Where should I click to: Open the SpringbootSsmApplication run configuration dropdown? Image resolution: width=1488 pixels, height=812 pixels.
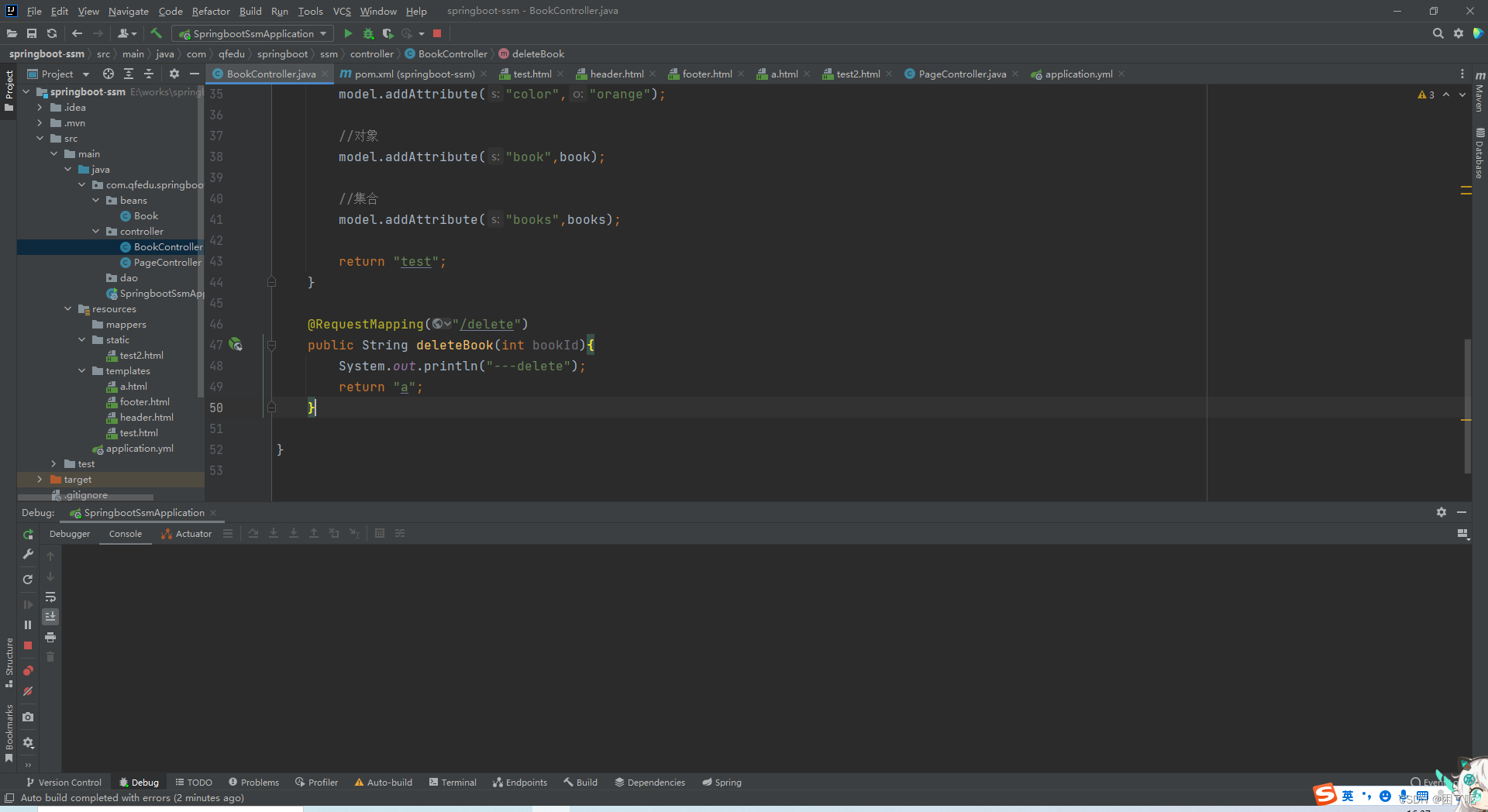pos(323,33)
